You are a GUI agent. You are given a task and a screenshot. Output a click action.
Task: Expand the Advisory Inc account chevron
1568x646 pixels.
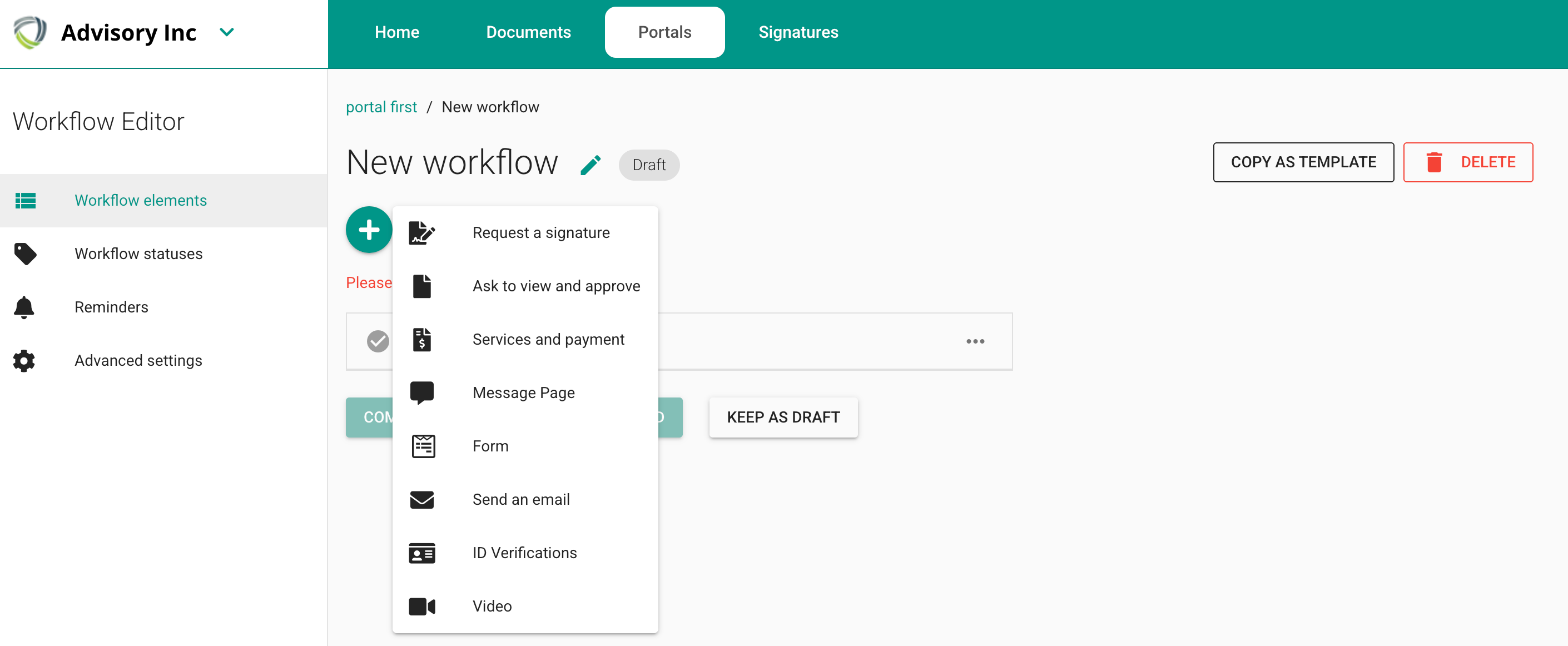click(x=226, y=32)
